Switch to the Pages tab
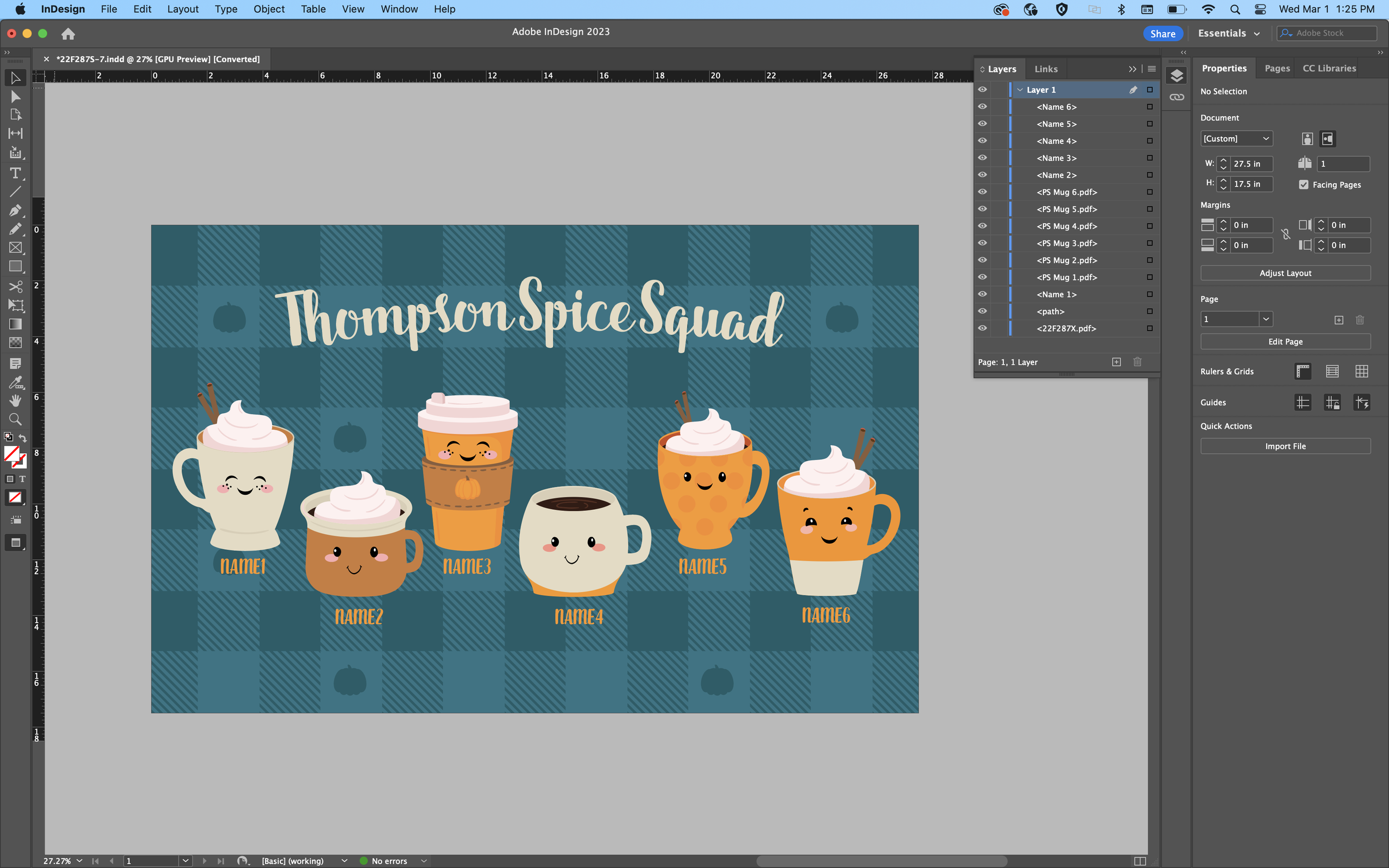This screenshot has width=1389, height=868. 1276,68
